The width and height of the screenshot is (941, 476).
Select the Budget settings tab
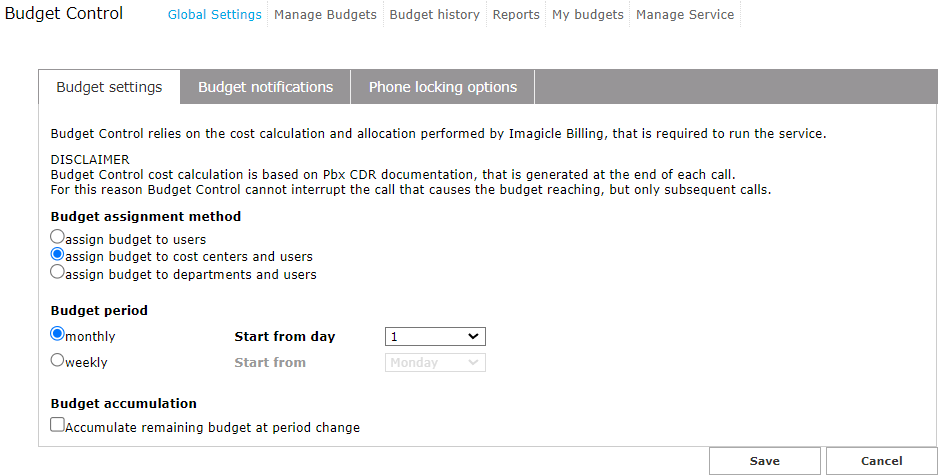[x=109, y=87]
